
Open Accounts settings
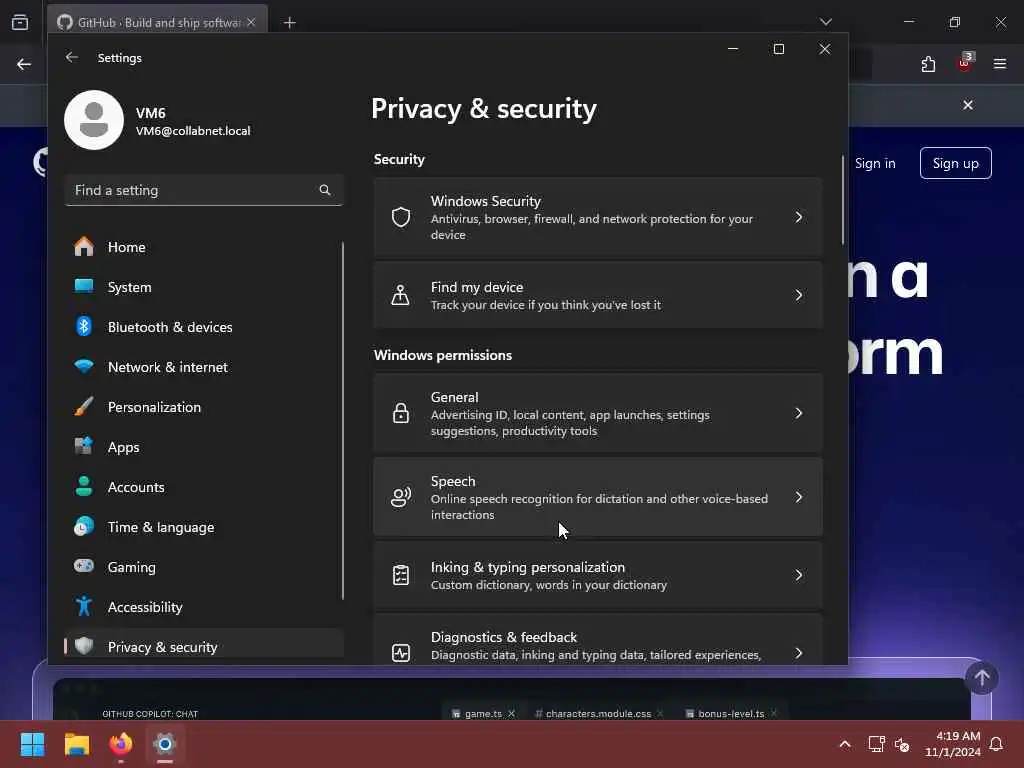[x=204, y=487]
